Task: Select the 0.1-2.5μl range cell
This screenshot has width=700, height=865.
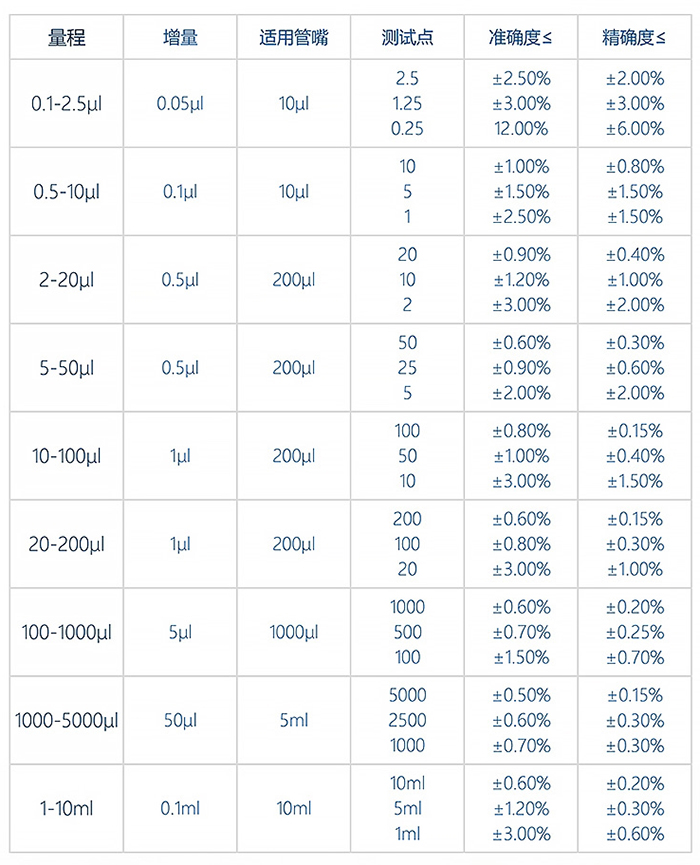Action: coord(66,103)
